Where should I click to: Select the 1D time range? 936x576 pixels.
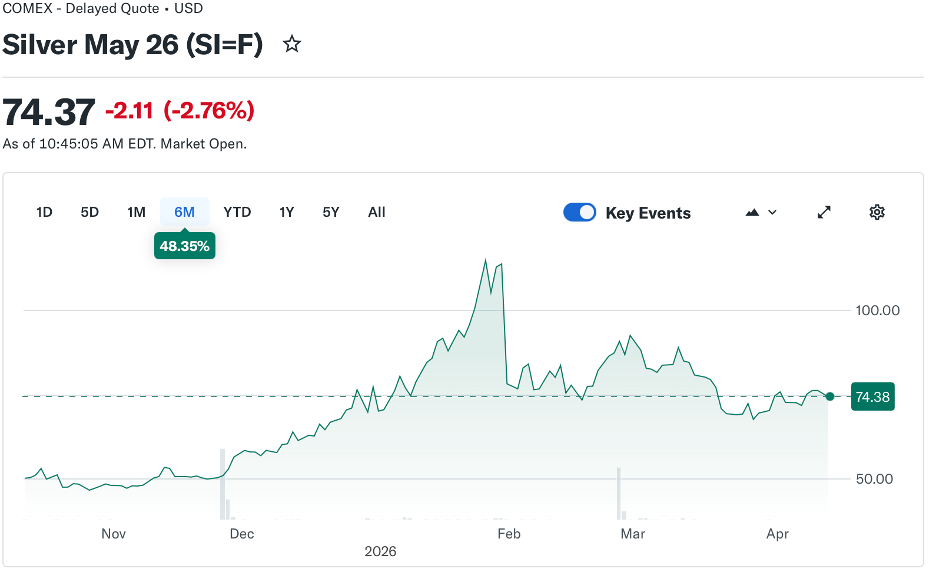pos(44,212)
